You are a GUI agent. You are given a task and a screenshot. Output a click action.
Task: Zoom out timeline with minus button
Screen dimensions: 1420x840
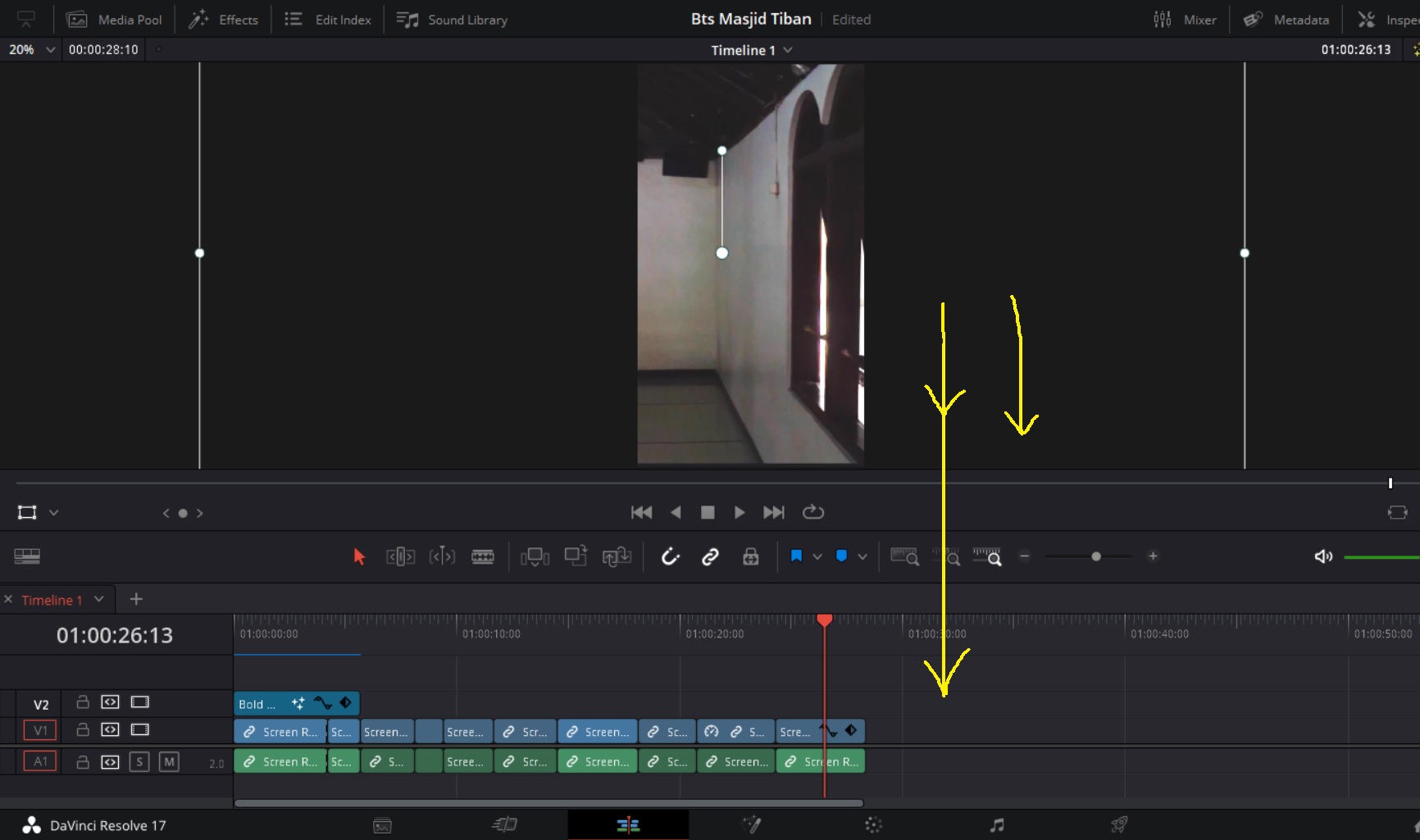coord(1024,556)
